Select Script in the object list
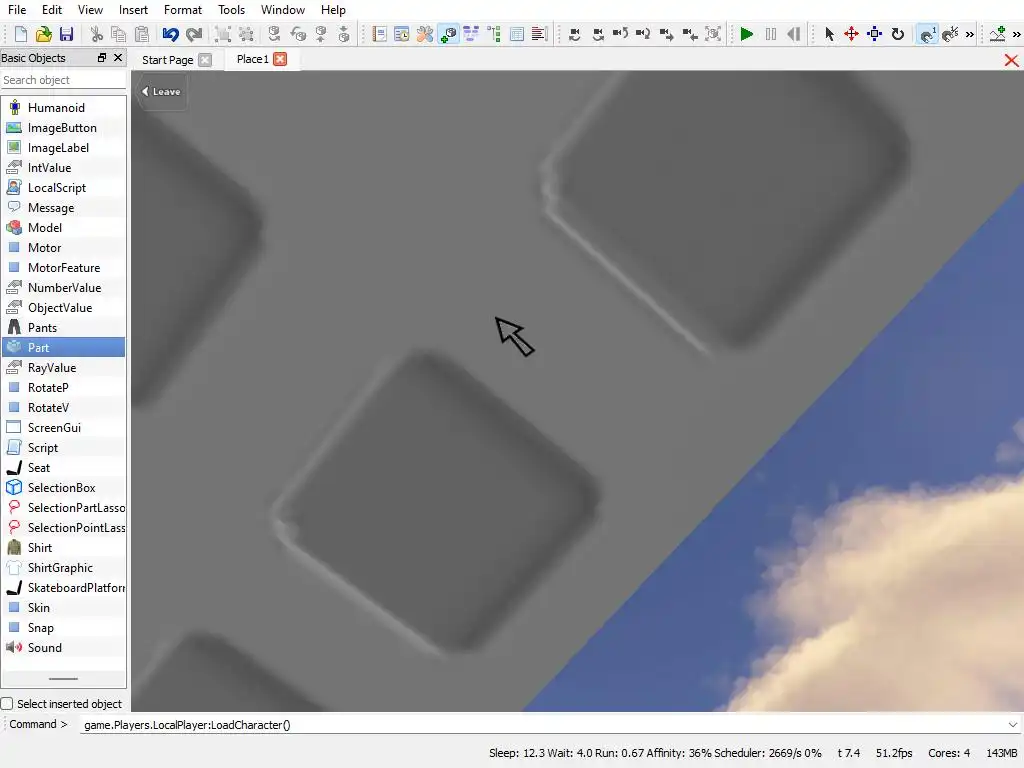 63,447
